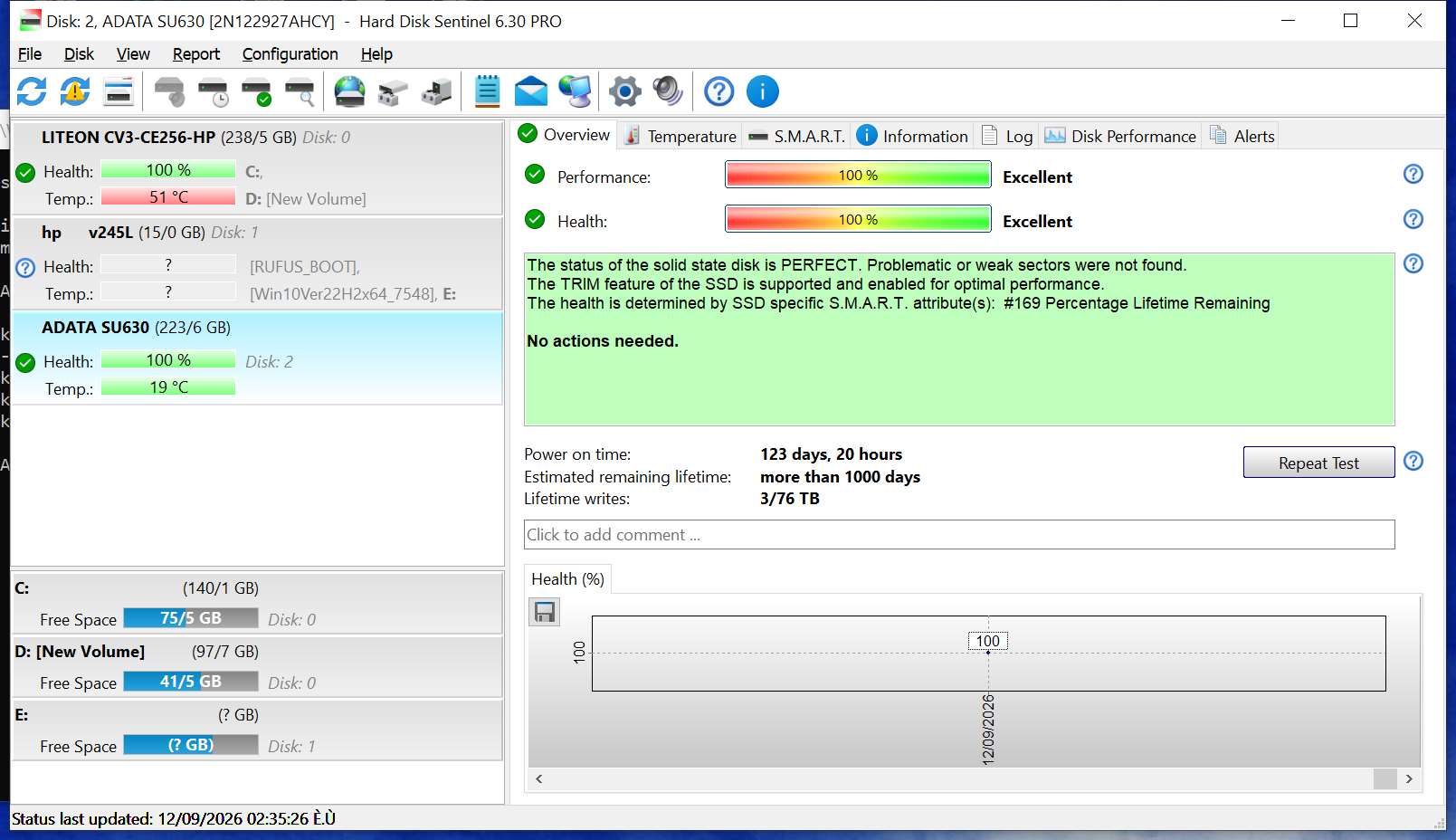This screenshot has height=840, width=1456.
Task: Open the View menu
Action: click(x=133, y=54)
